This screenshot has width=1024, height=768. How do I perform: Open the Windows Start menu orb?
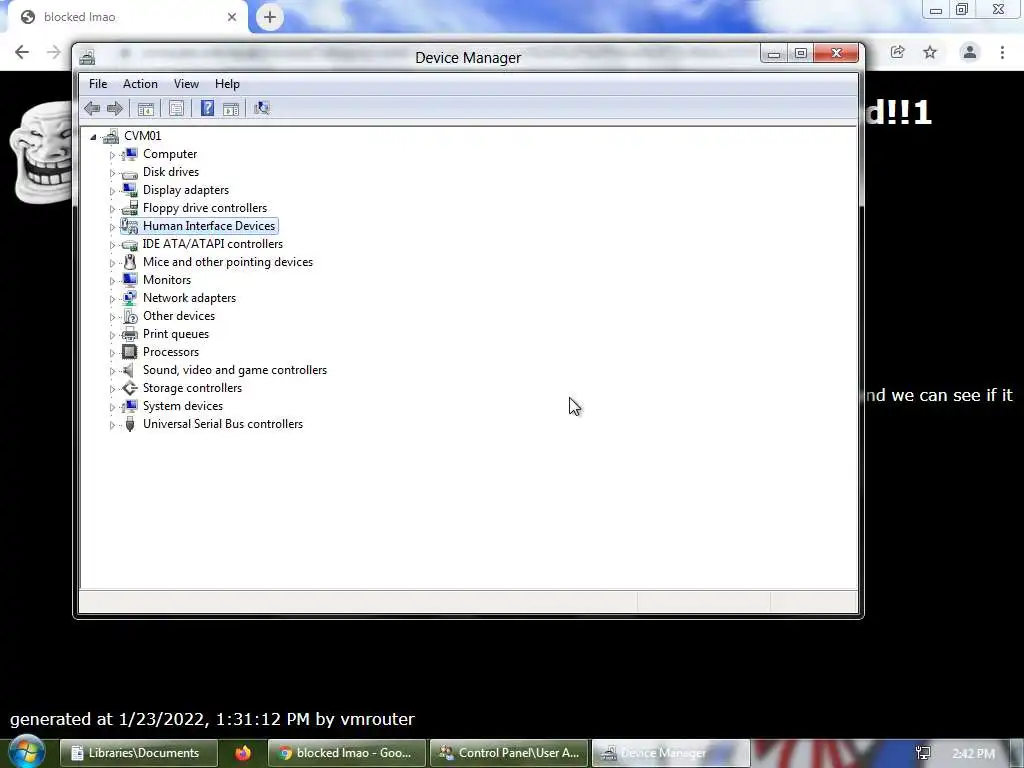point(26,752)
